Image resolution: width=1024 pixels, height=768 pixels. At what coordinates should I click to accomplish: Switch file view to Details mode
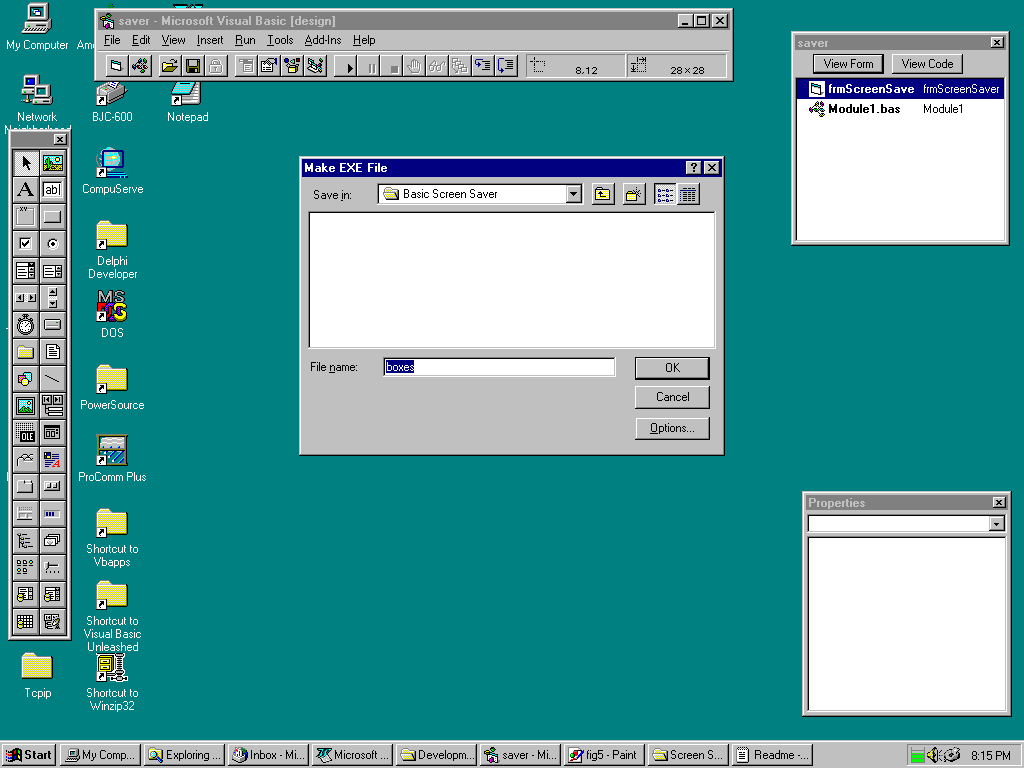tap(688, 194)
